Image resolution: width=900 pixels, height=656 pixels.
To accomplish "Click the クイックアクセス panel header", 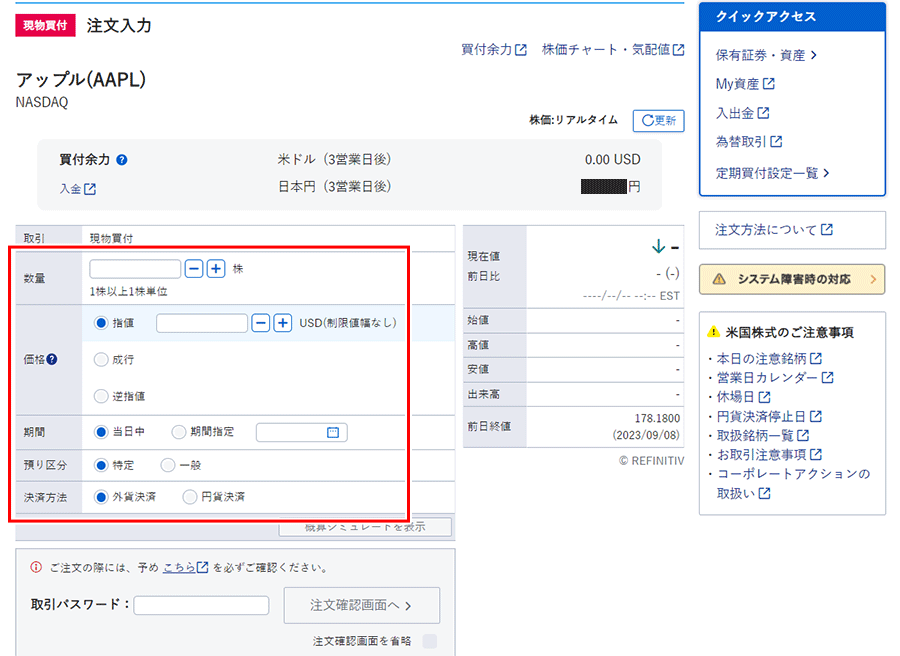I will 792,17.
